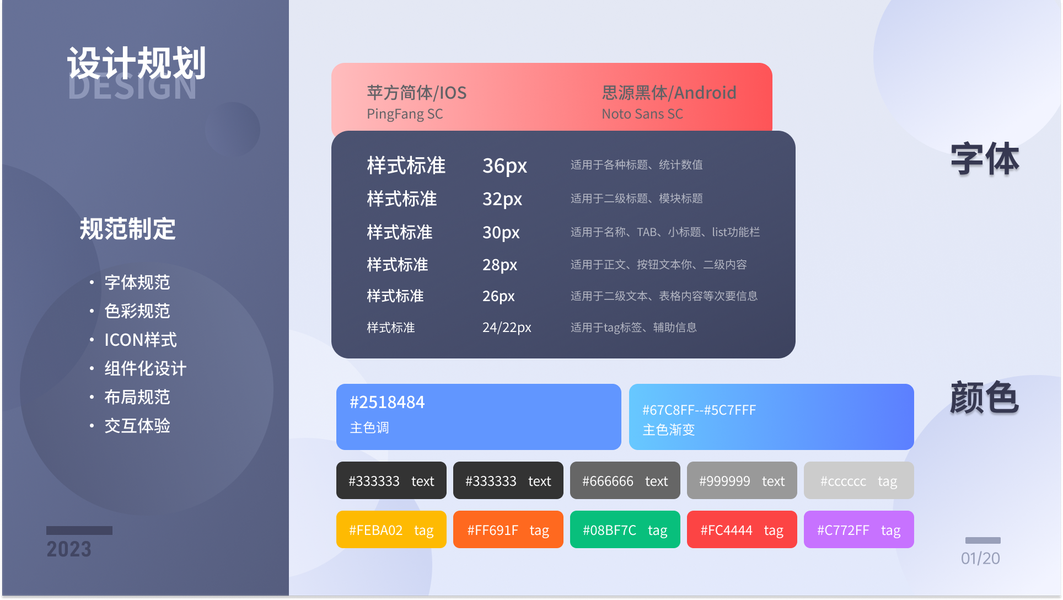Select the 布局规范 bullet item
This screenshot has width=1063, height=600.
point(137,397)
